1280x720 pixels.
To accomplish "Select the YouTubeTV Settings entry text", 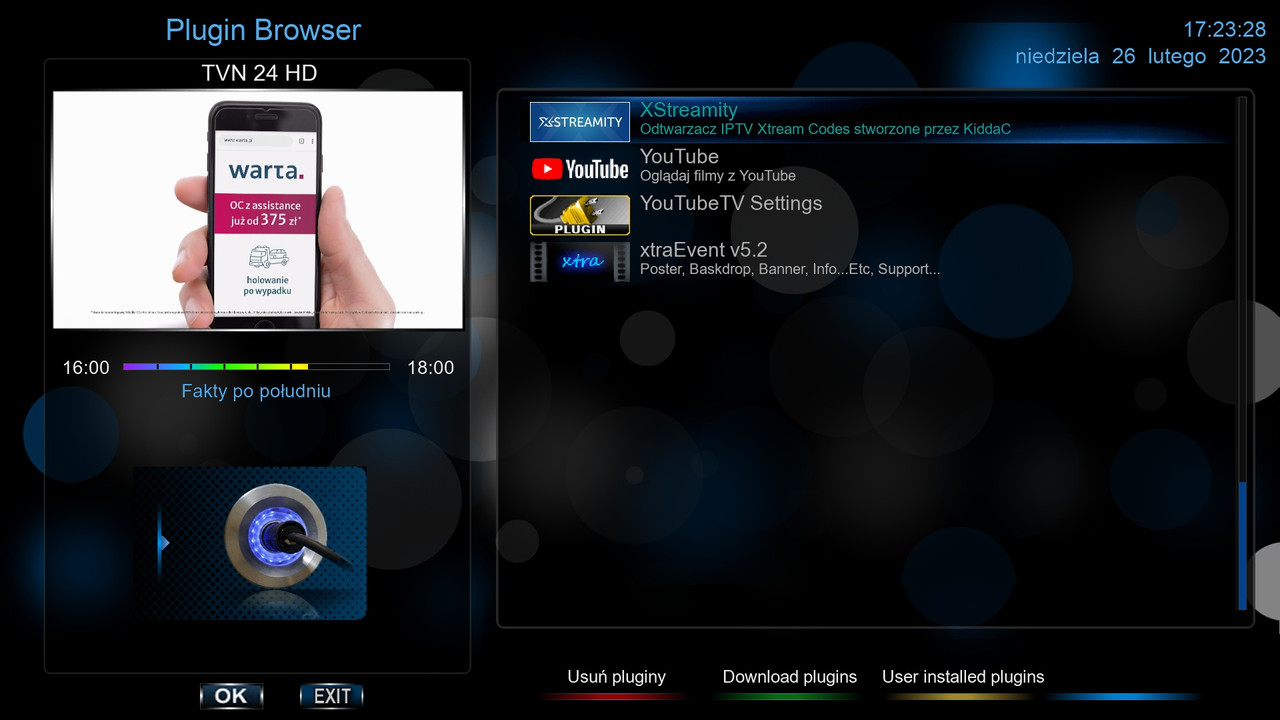I will click(x=731, y=203).
